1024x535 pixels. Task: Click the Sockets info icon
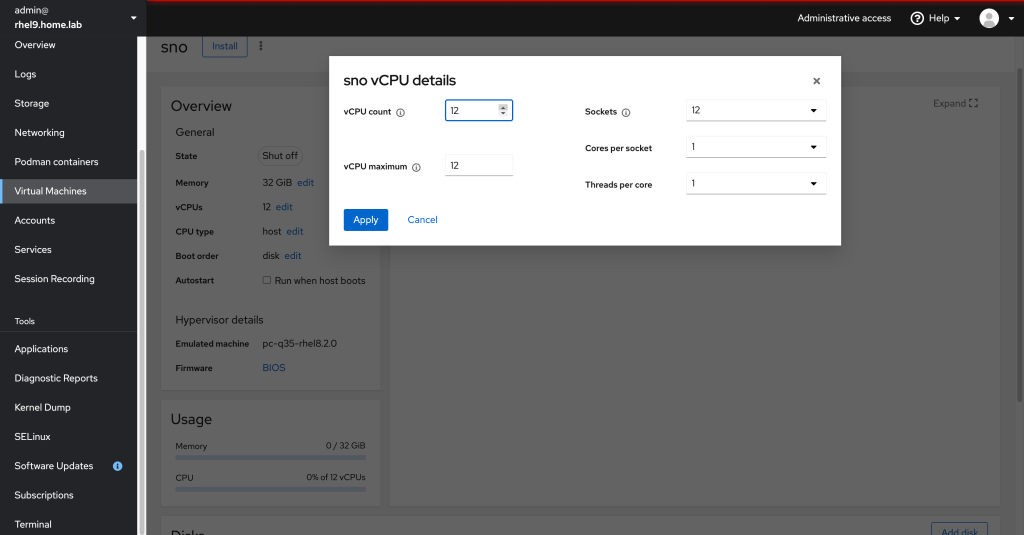[626, 113]
